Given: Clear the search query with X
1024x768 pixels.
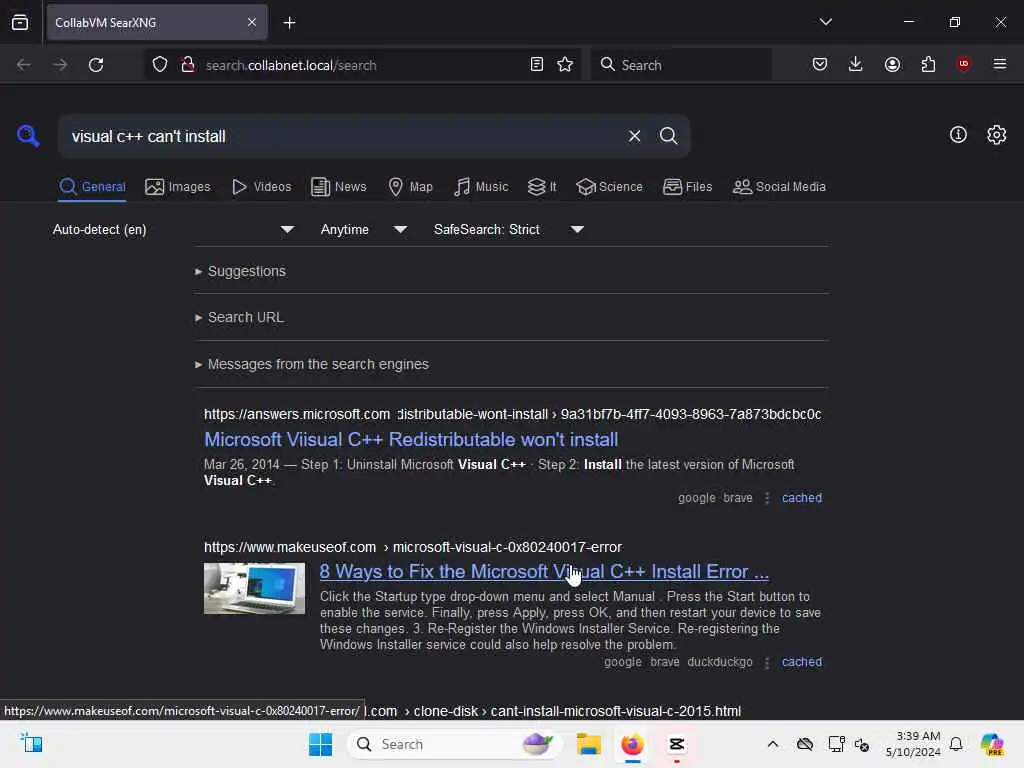Looking at the screenshot, I should (x=634, y=136).
